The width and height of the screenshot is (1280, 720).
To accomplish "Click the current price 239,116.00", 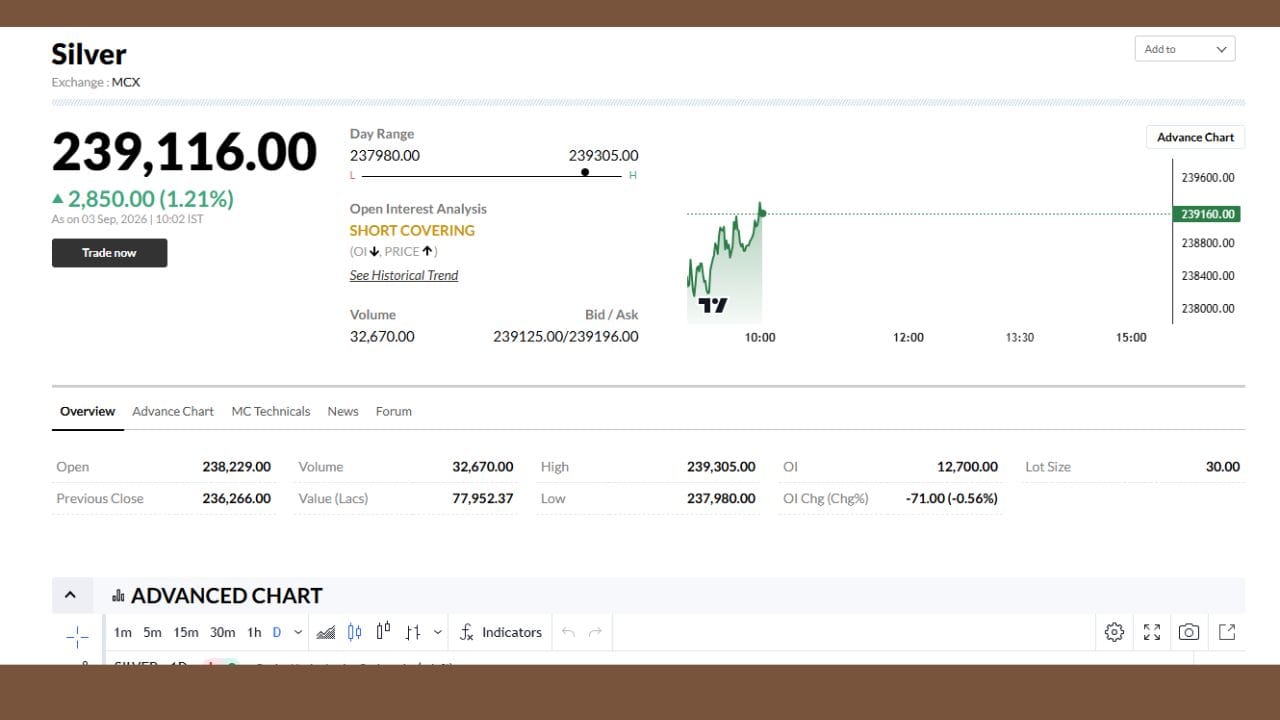I will (184, 152).
